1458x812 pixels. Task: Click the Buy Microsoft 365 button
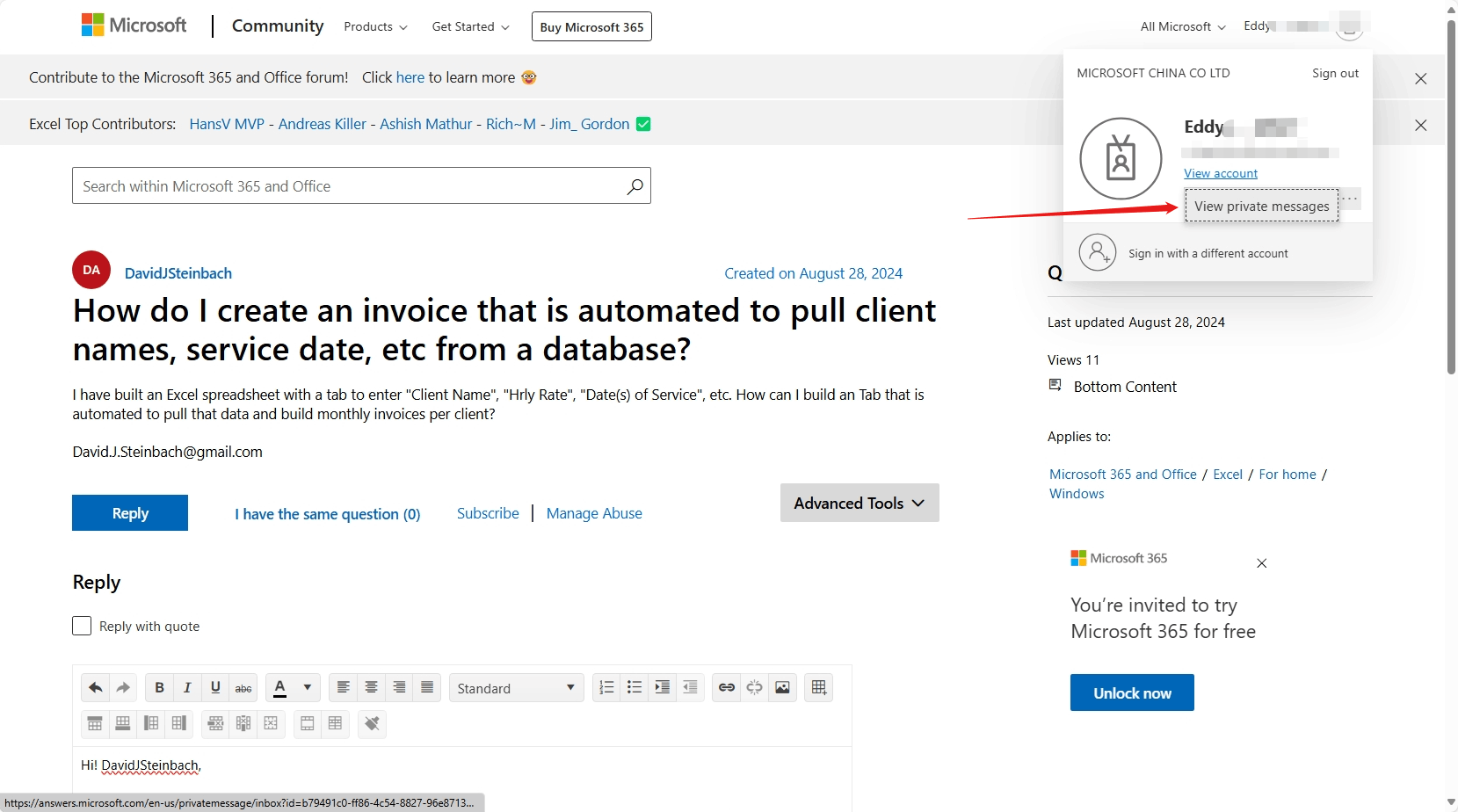pos(591,27)
